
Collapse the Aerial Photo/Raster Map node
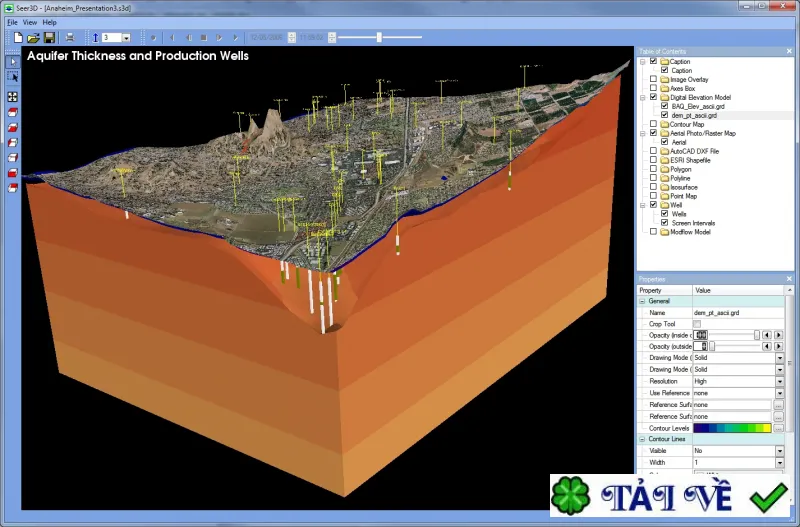click(x=643, y=133)
